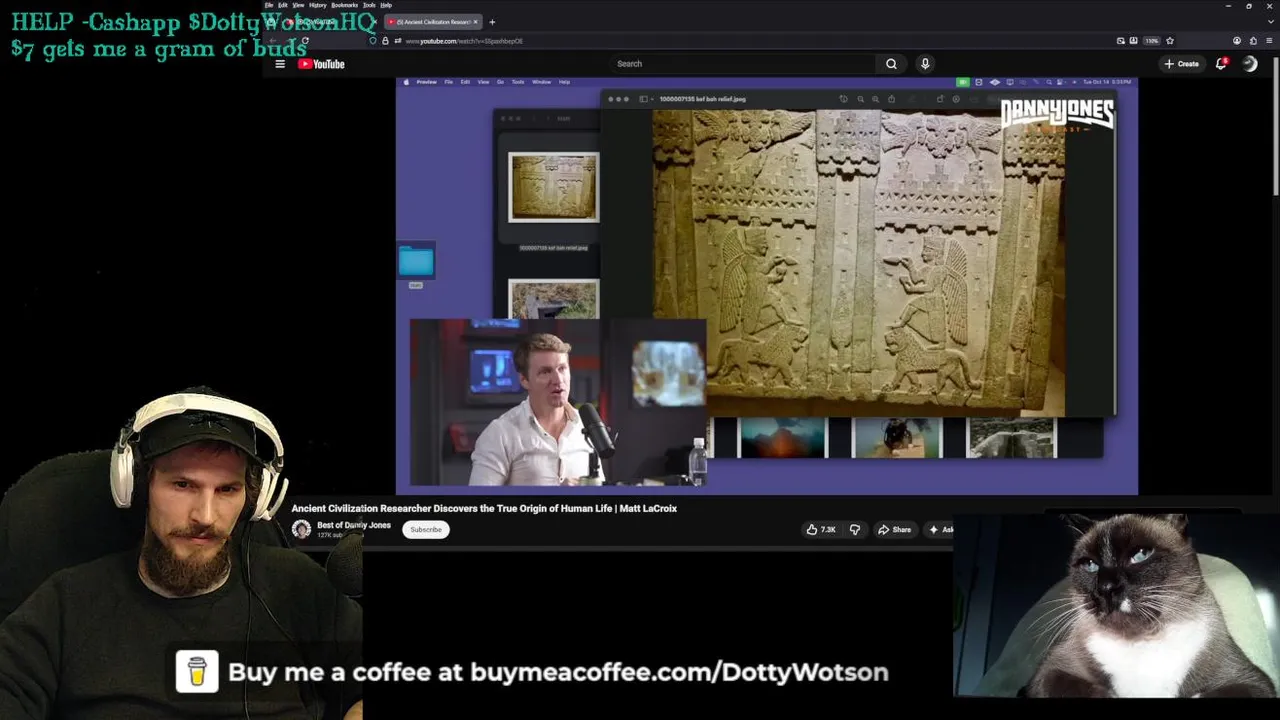Image resolution: width=1280 pixels, height=720 pixels.
Task: Open the browser application menu
Action: tap(1270, 41)
